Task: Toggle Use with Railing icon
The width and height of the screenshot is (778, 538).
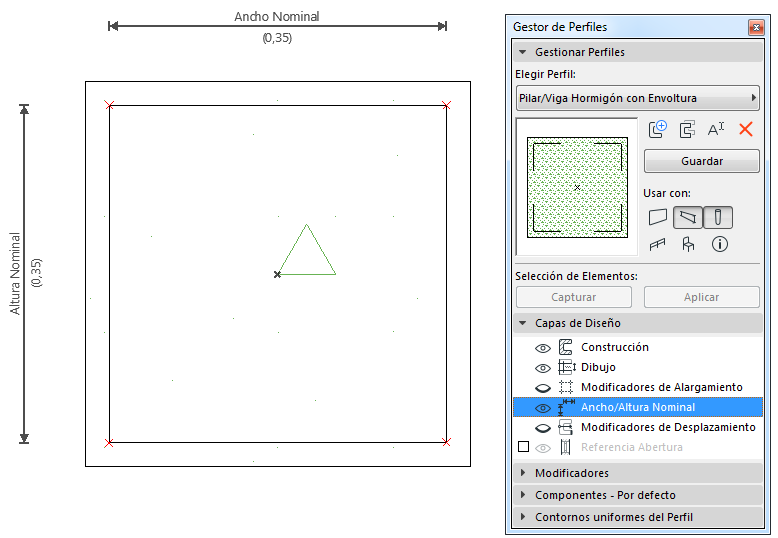Action: (x=657, y=244)
